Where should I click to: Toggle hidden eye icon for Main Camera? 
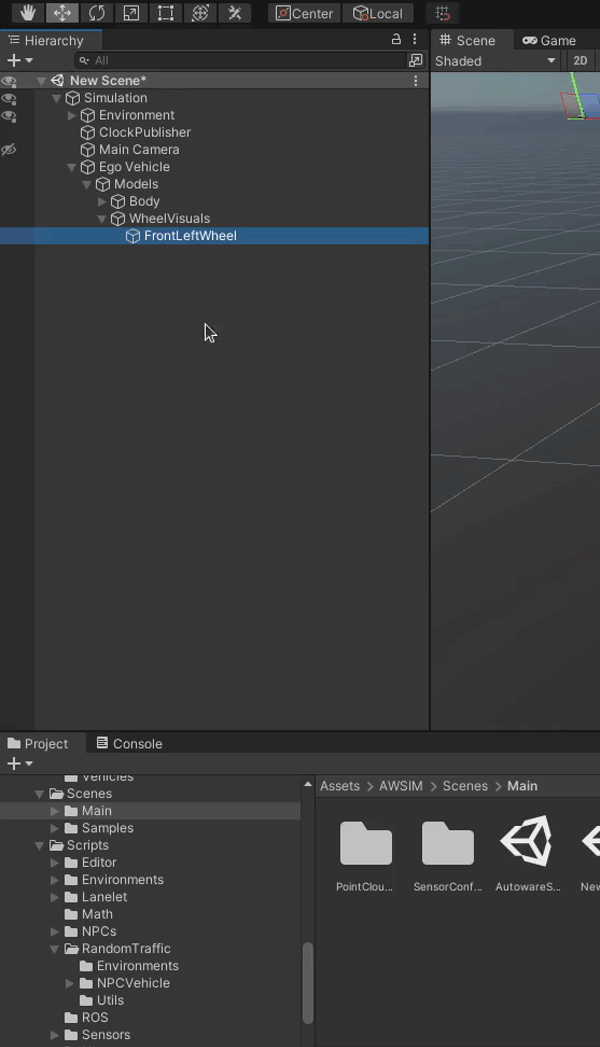click(9, 150)
